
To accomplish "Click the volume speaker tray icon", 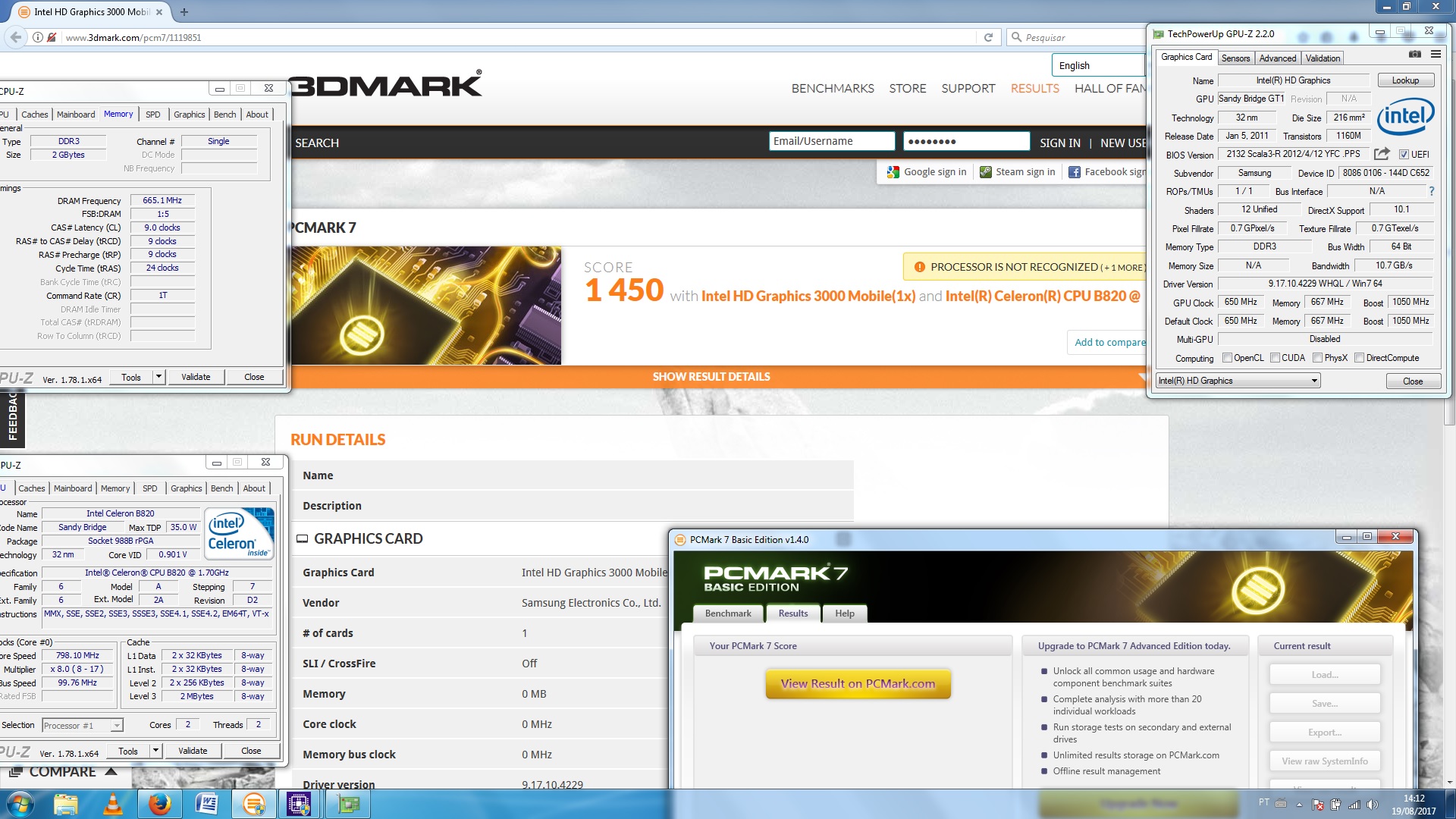I will [1372, 805].
